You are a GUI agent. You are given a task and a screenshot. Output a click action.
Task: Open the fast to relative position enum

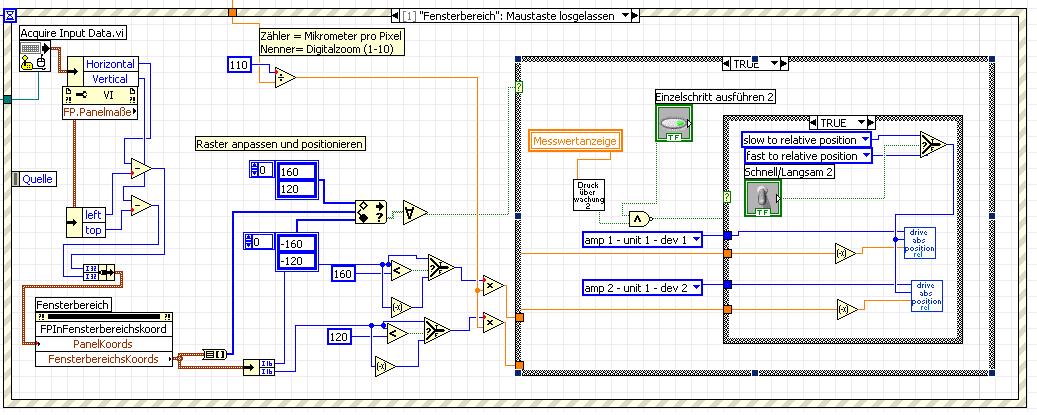808,156
